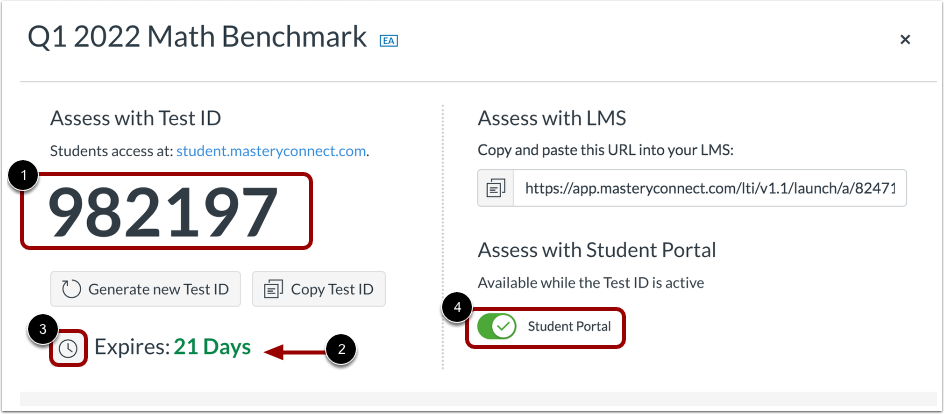The height and width of the screenshot is (414, 944).
Task: Click annotation marker number 1
Action: click(23, 178)
